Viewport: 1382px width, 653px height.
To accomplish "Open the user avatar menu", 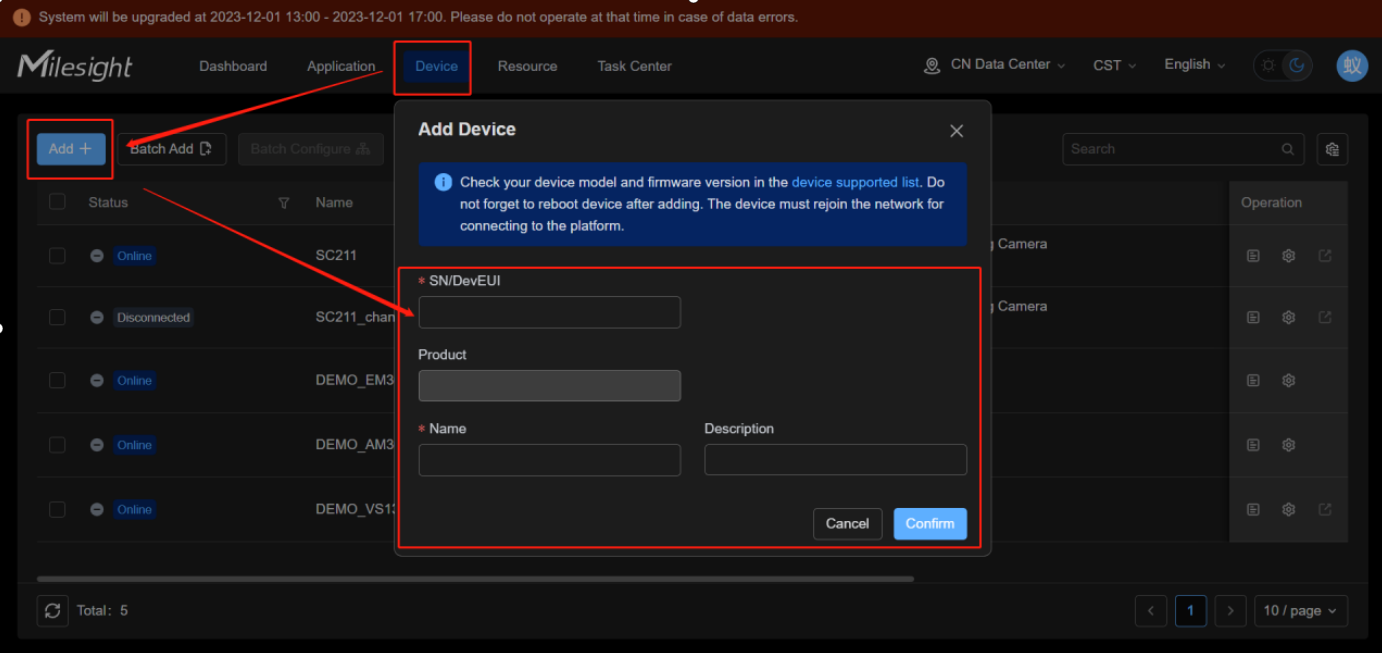I will pyautogui.click(x=1352, y=66).
